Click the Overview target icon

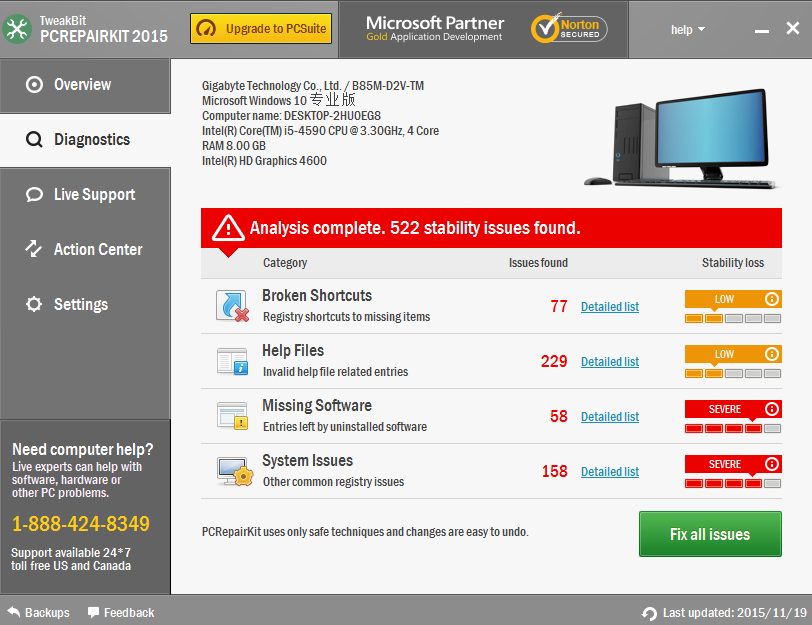pos(34,85)
